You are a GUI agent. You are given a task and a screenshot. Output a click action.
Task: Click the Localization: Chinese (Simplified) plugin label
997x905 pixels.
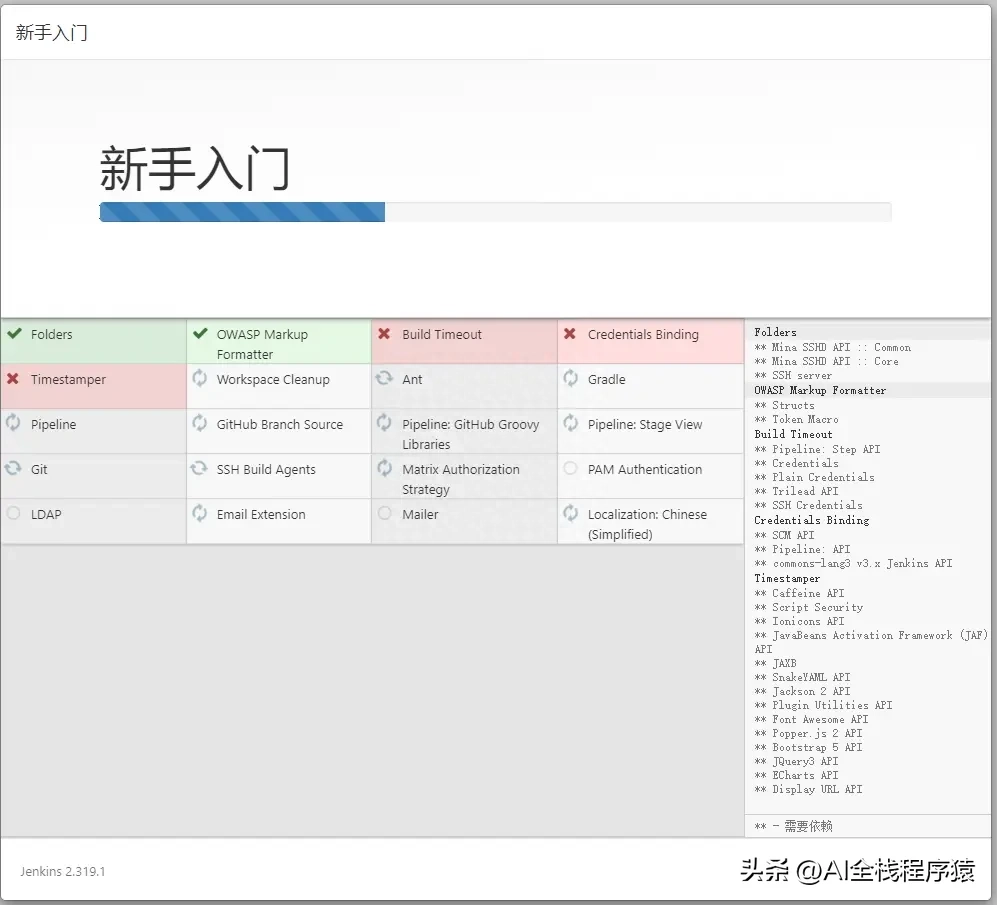click(647, 524)
